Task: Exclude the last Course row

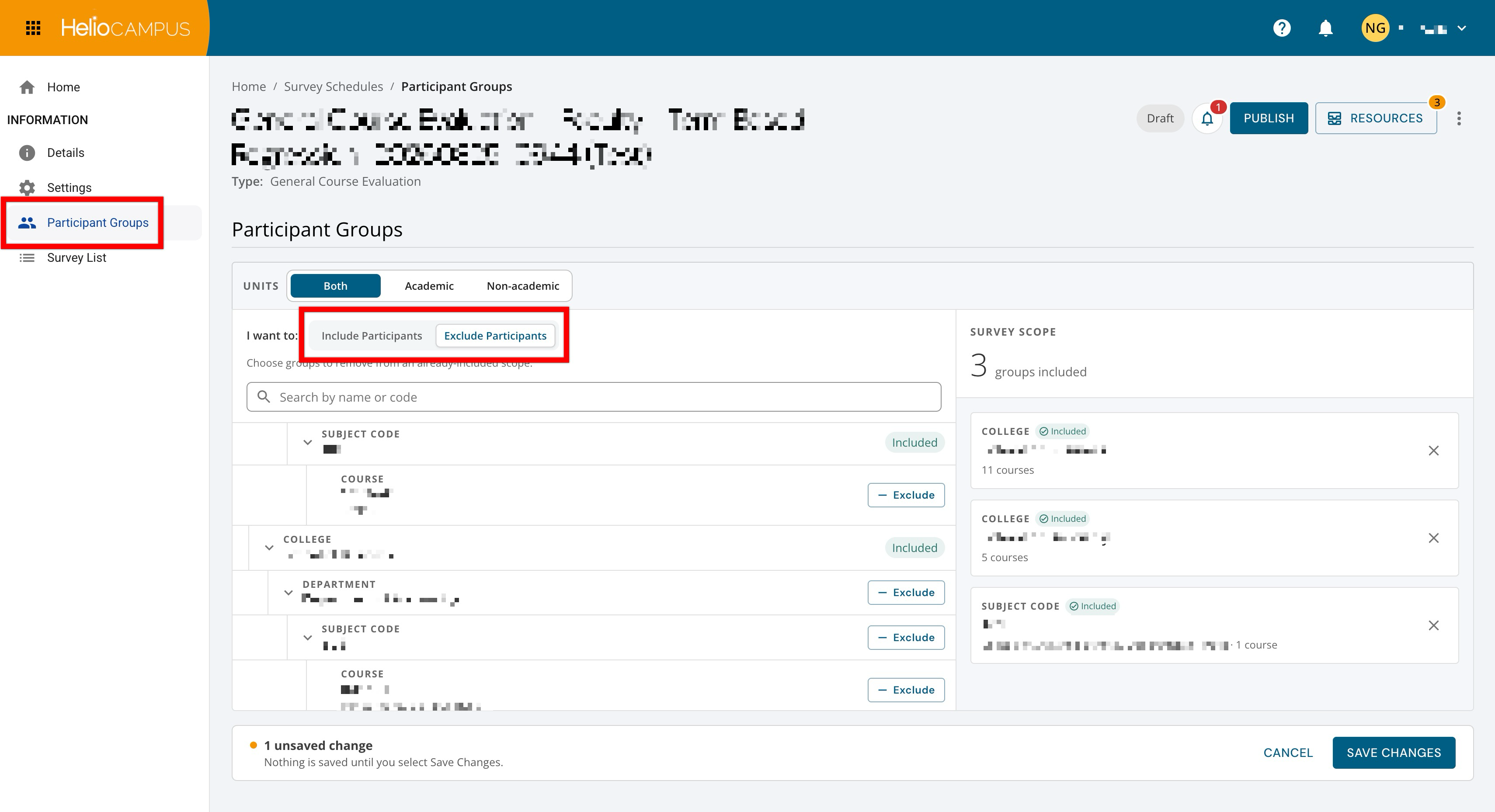Action: pos(906,690)
